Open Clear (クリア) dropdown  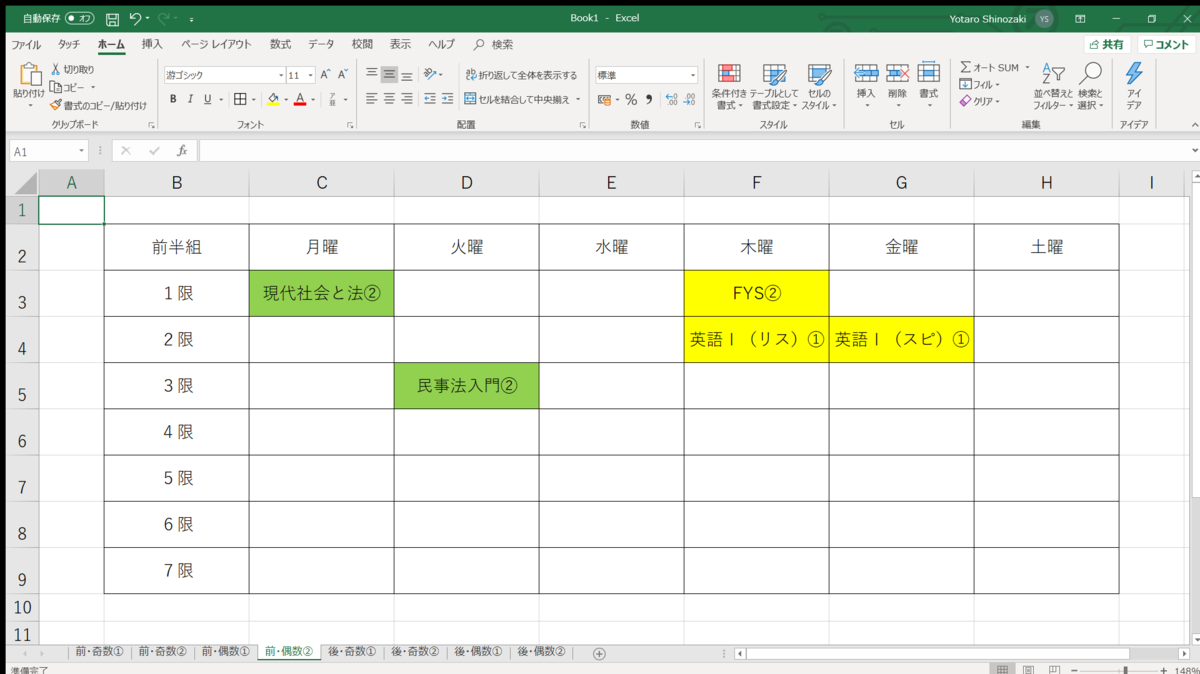[x=980, y=101]
